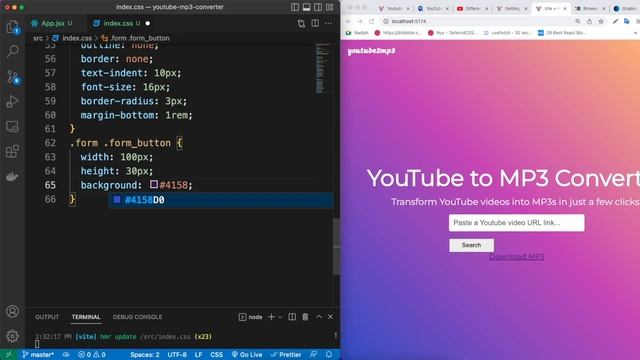This screenshot has width=640, height=360.
Task: Change line ending via LF in status bar
Action: coord(198,354)
